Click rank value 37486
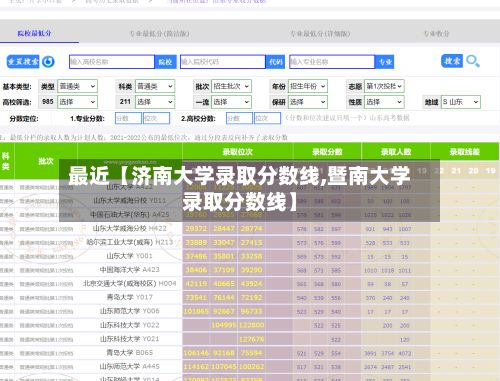The width and height of the screenshot is (500, 381). click(196, 256)
